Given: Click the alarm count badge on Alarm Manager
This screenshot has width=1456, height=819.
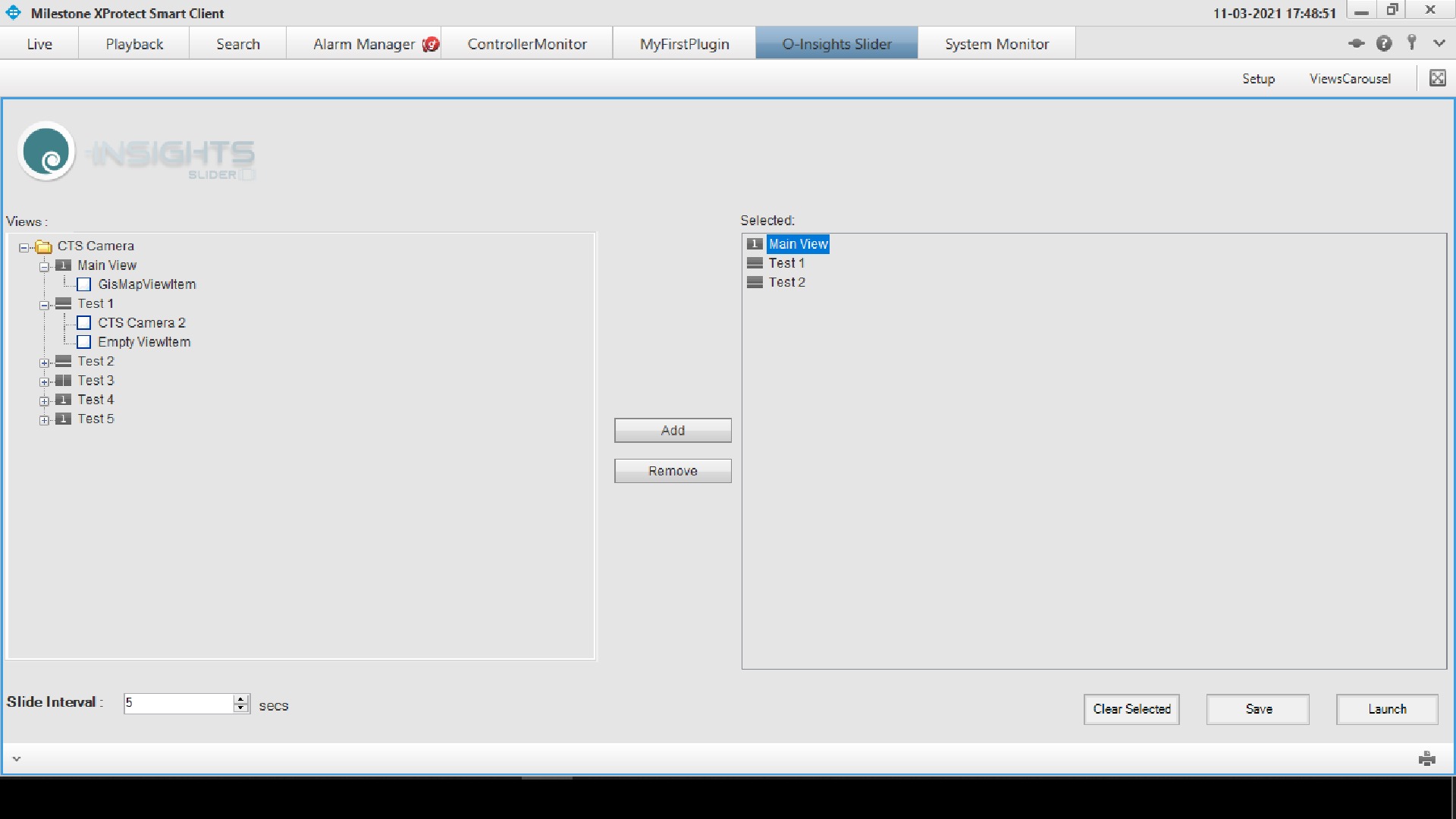Looking at the screenshot, I should pyautogui.click(x=431, y=44).
